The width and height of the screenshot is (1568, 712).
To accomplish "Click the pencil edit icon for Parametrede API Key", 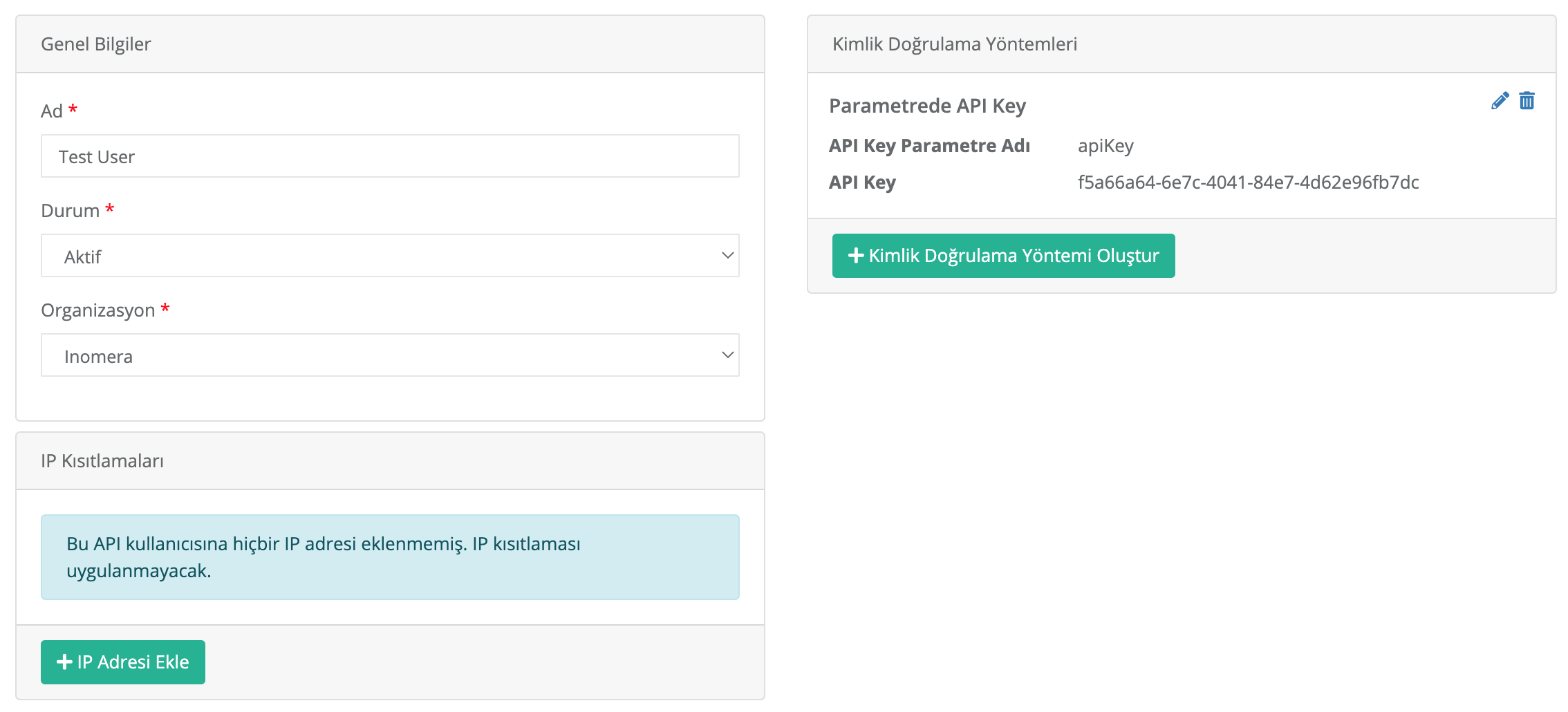I will [1500, 101].
